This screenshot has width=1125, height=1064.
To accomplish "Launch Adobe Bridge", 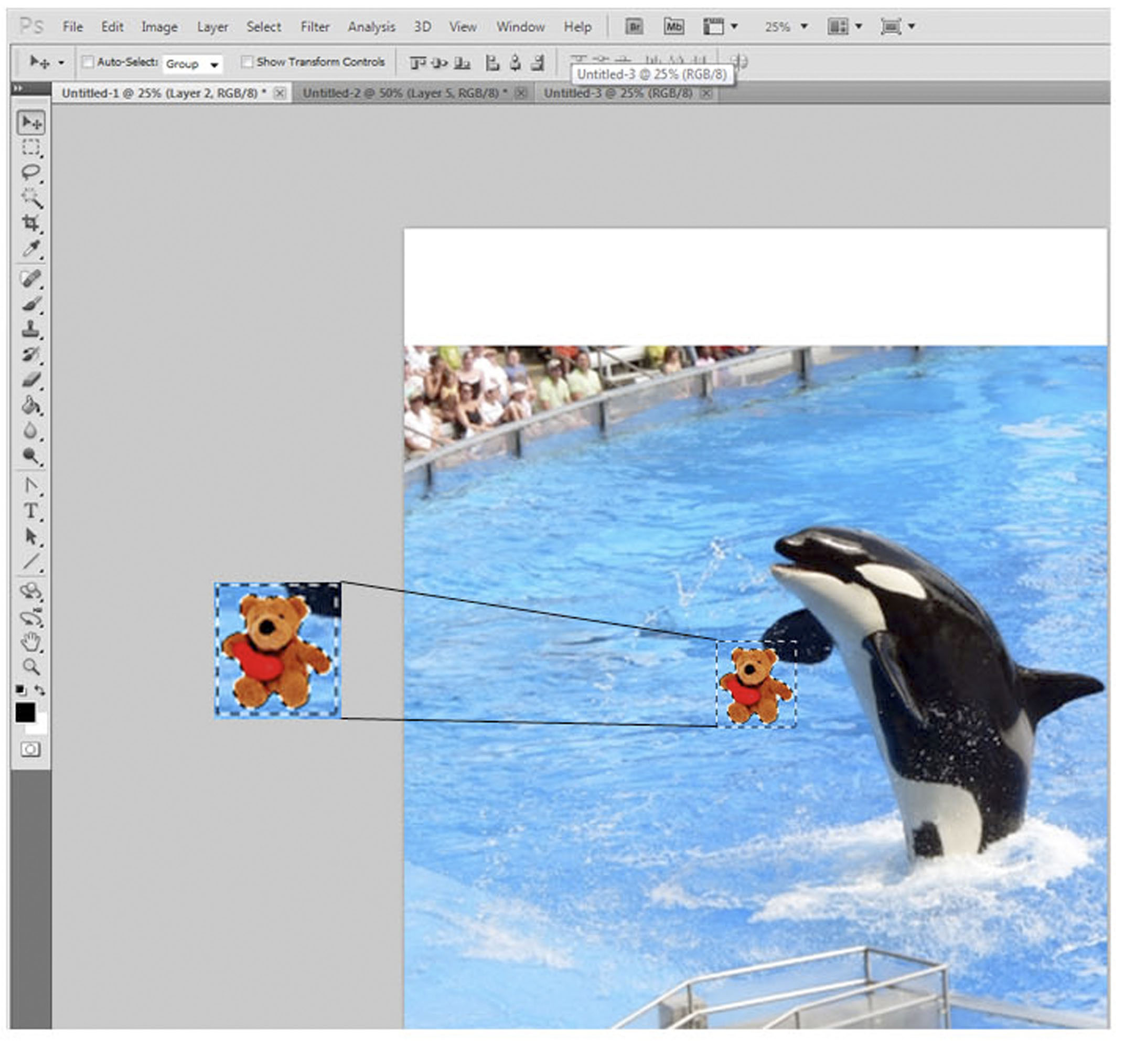I will coord(634,26).
